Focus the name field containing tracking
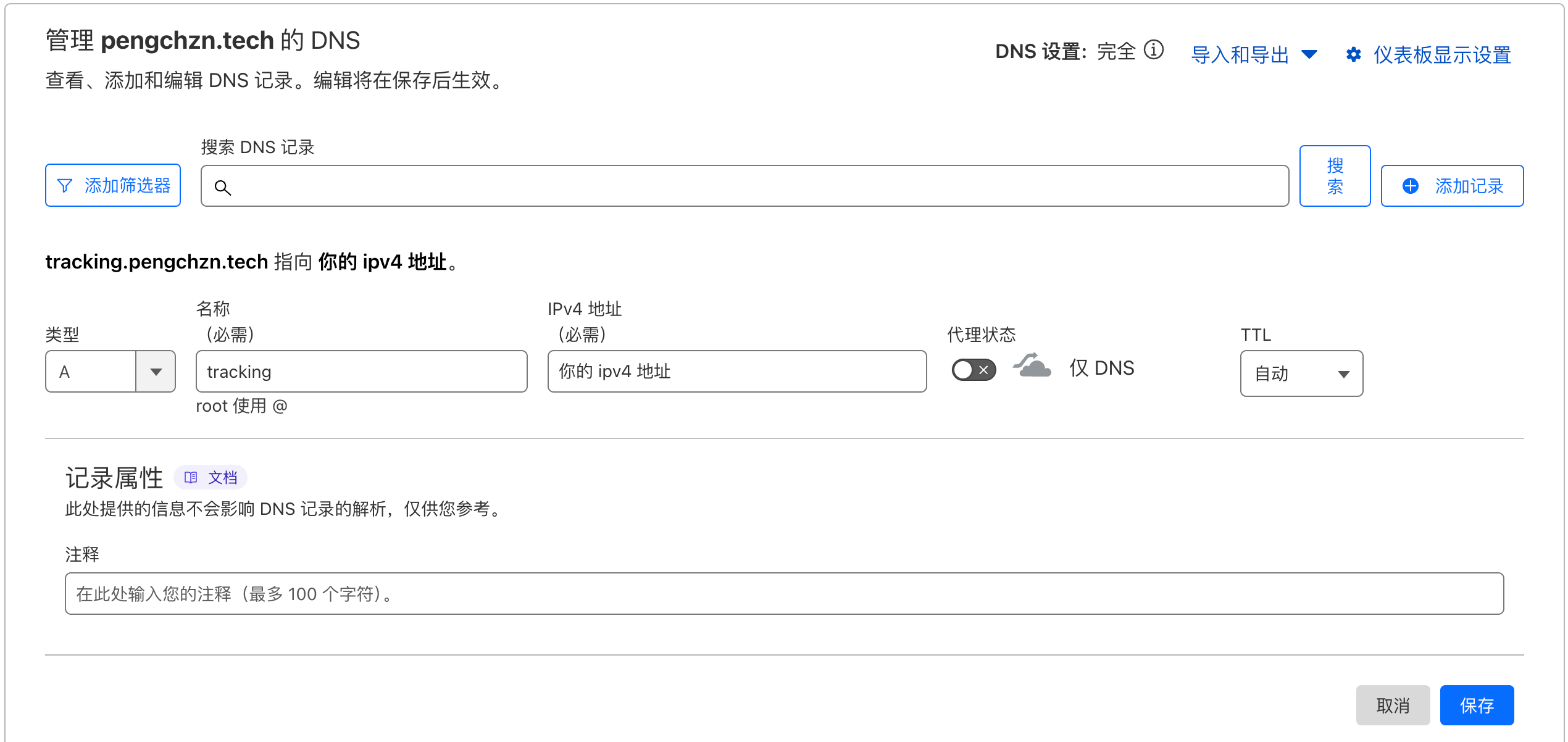The image size is (1568, 742). coord(361,372)
